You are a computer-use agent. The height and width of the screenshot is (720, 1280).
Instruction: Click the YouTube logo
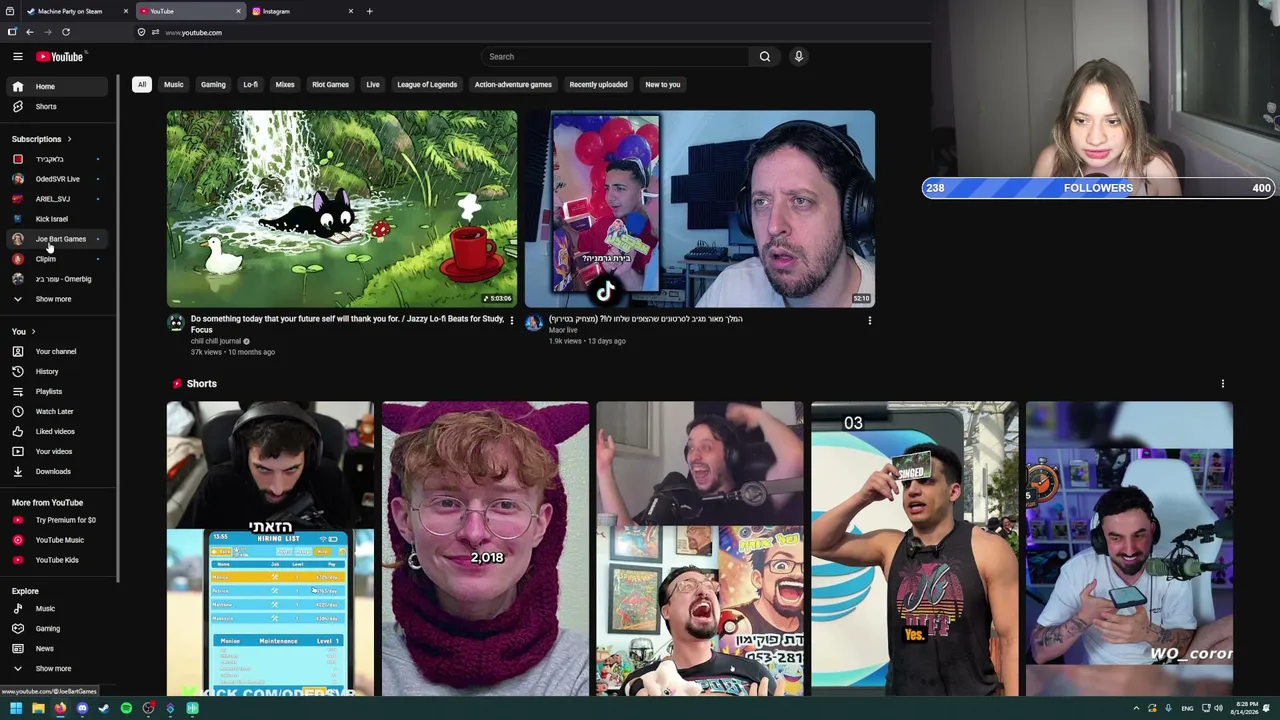coord(61,56)
